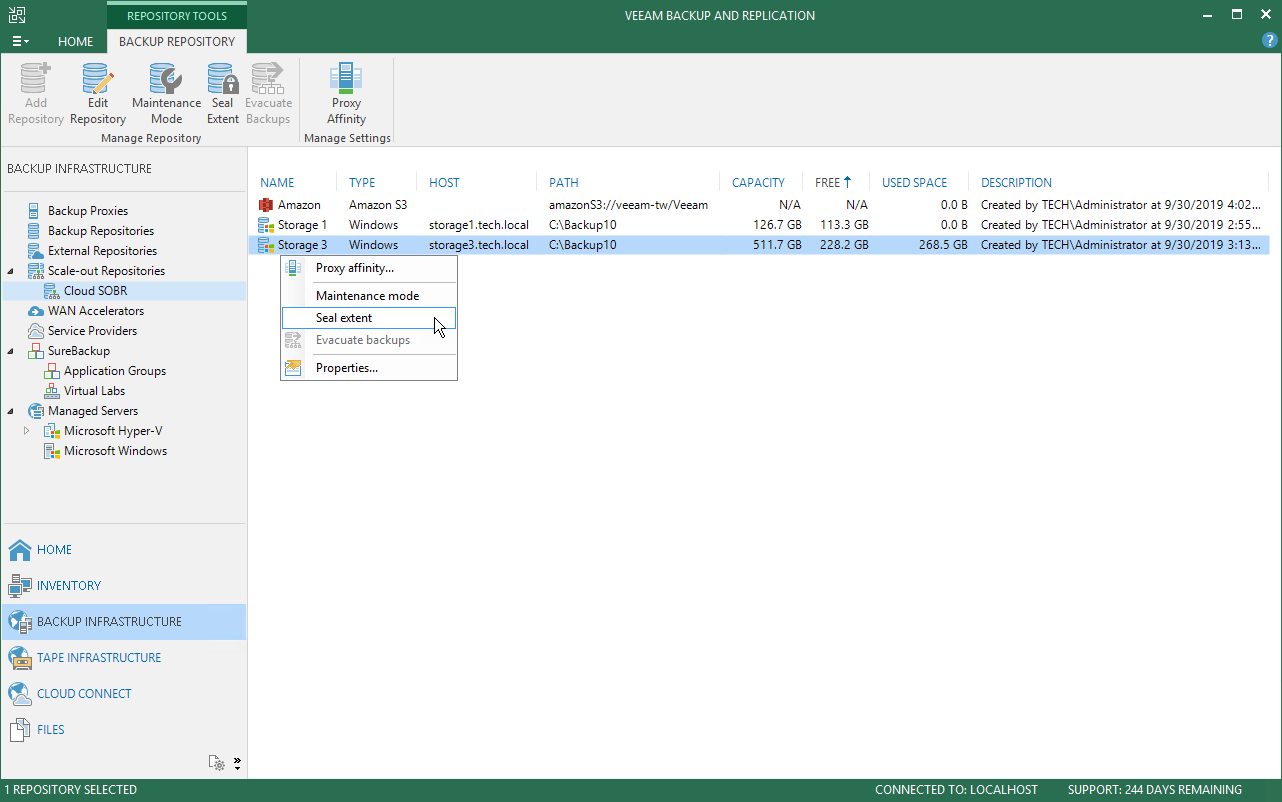The image size is (1282, 802).
Task: Sort by the NAME column header
Action: tap(277, 183)
